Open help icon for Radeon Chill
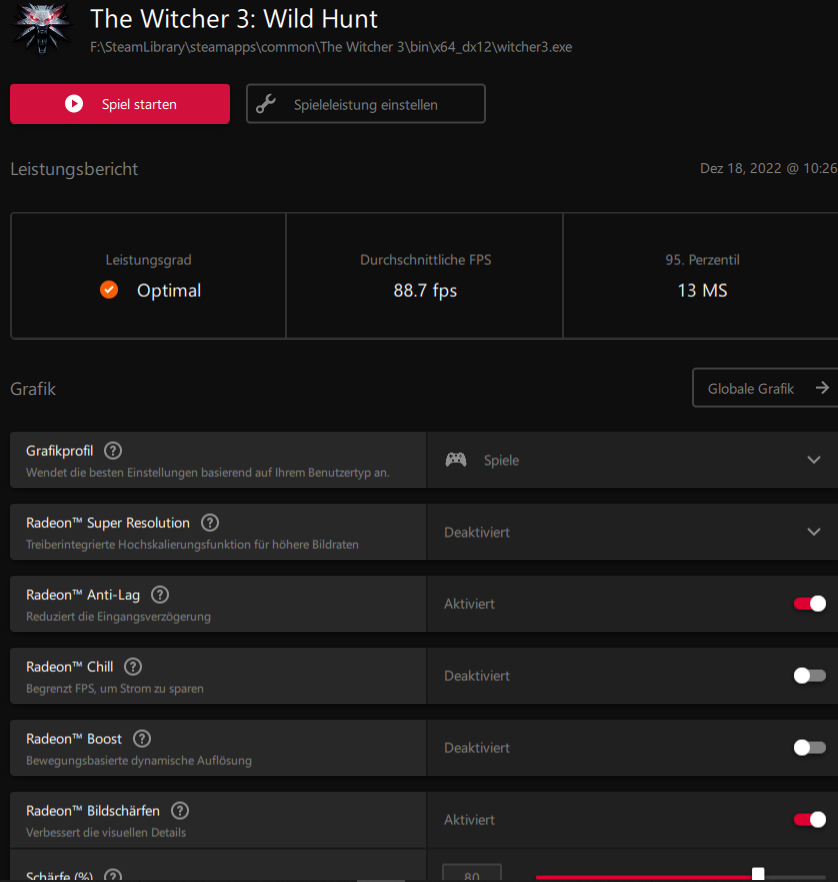The width and height of the screenshot is (838, 882). [x=133, y=667]
